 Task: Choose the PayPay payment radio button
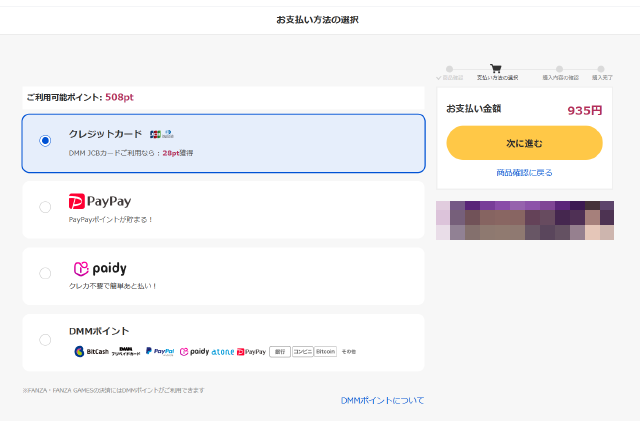(45, 207)
